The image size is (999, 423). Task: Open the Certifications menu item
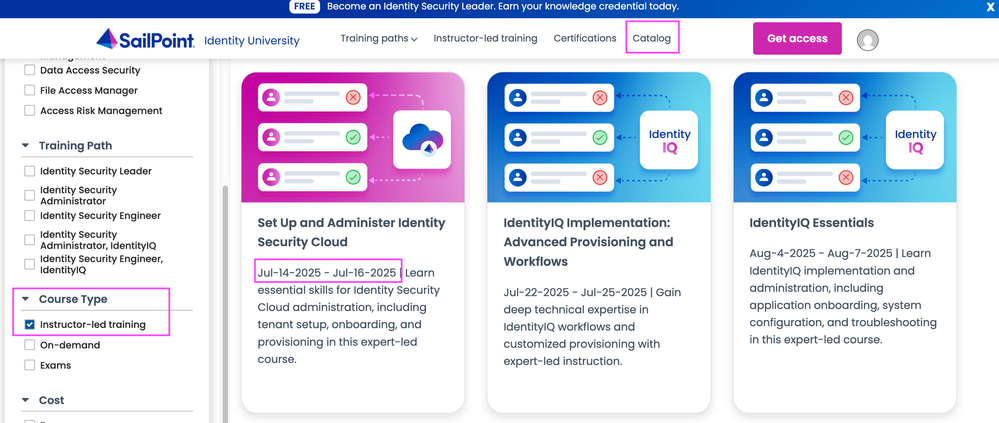pos(585,39)
